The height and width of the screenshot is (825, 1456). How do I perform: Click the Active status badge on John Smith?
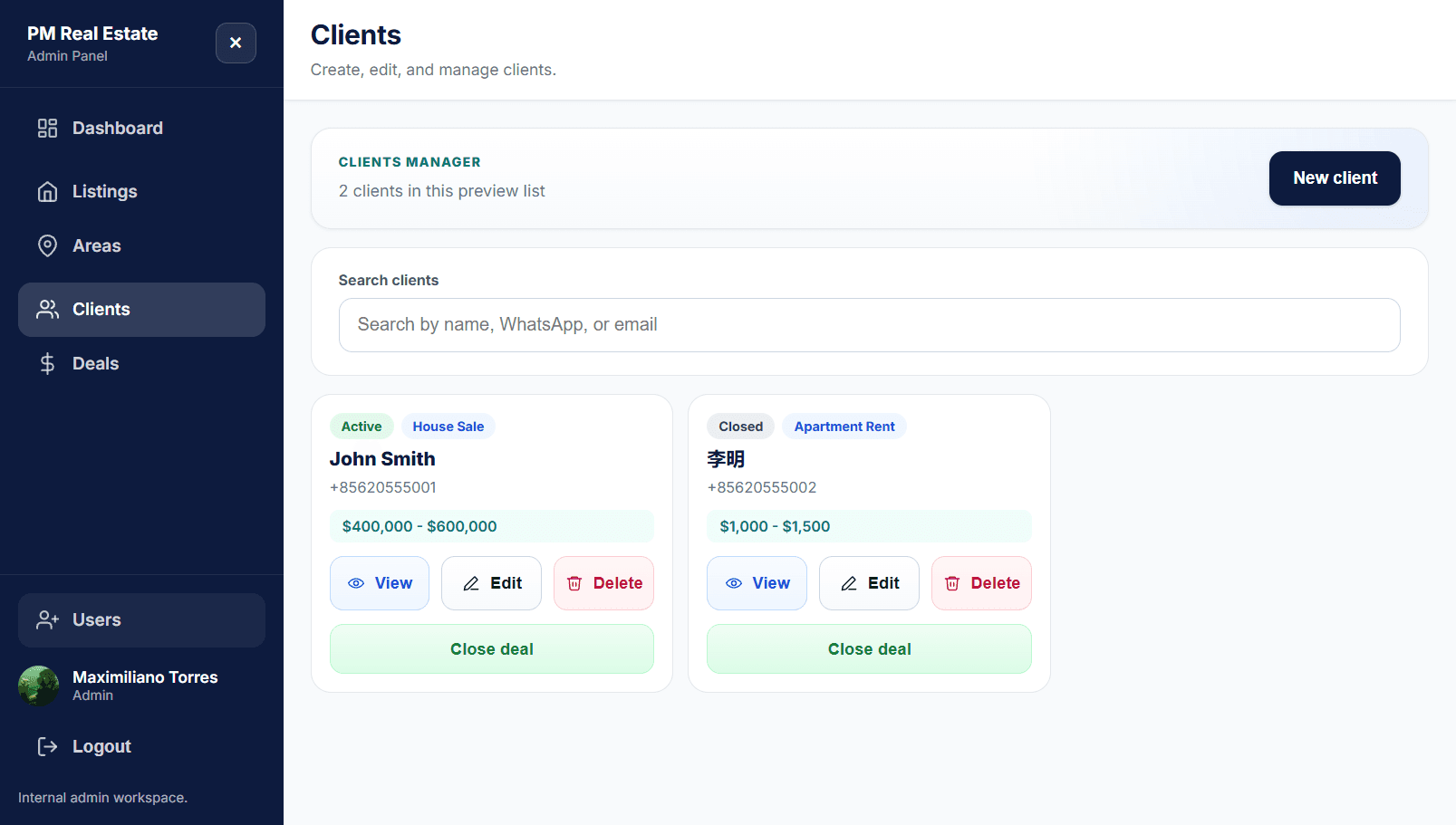tap(362, 426)
